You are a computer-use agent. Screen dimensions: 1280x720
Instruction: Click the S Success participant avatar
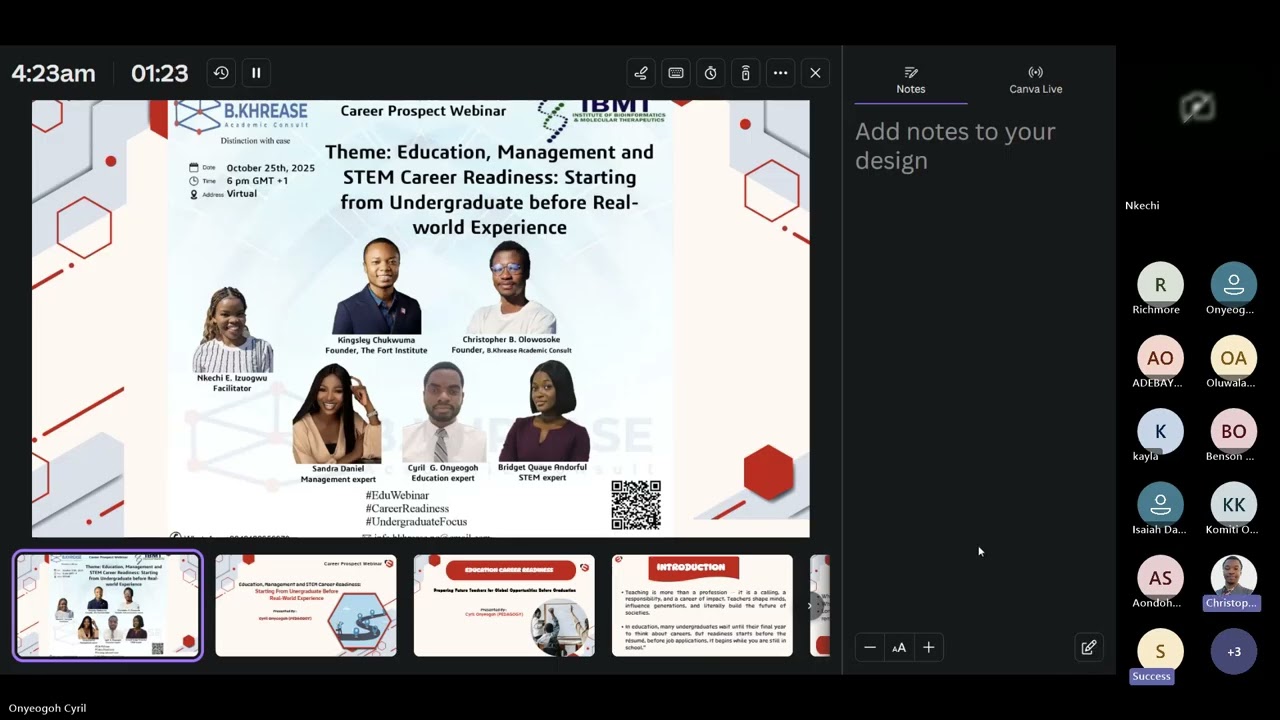click(1160, 651)
